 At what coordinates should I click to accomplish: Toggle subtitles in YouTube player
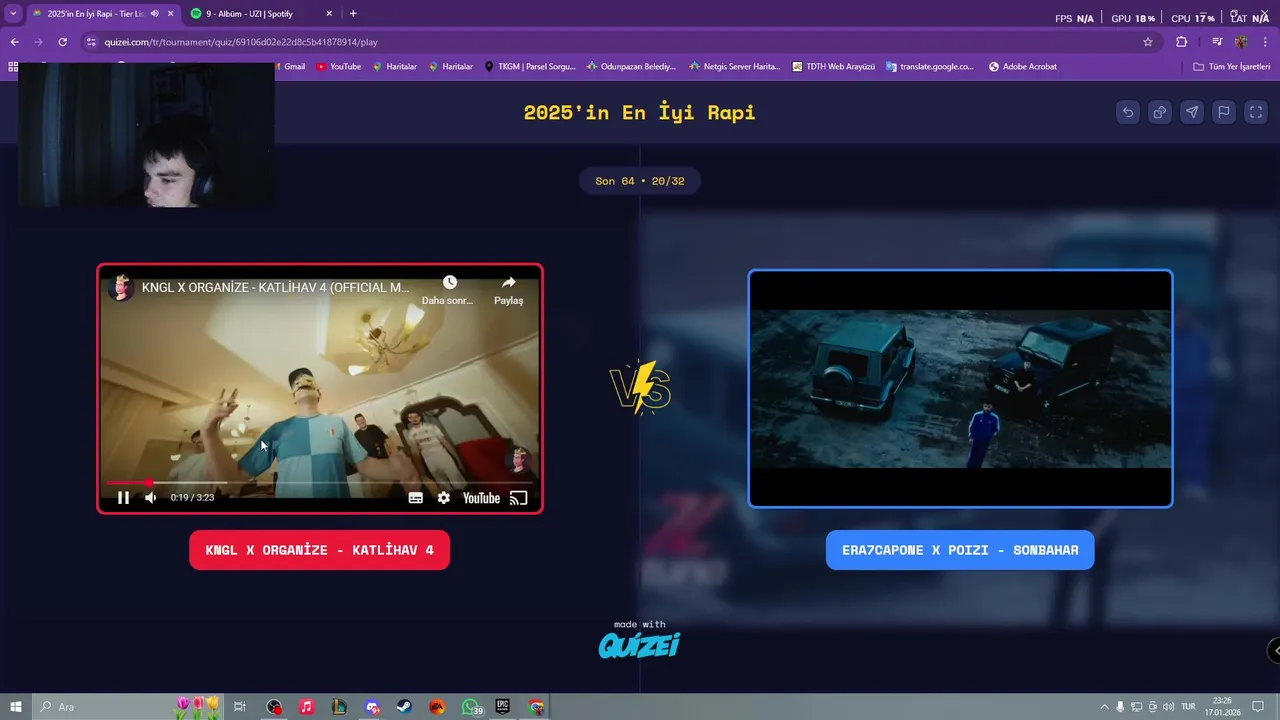pos(415,498)
